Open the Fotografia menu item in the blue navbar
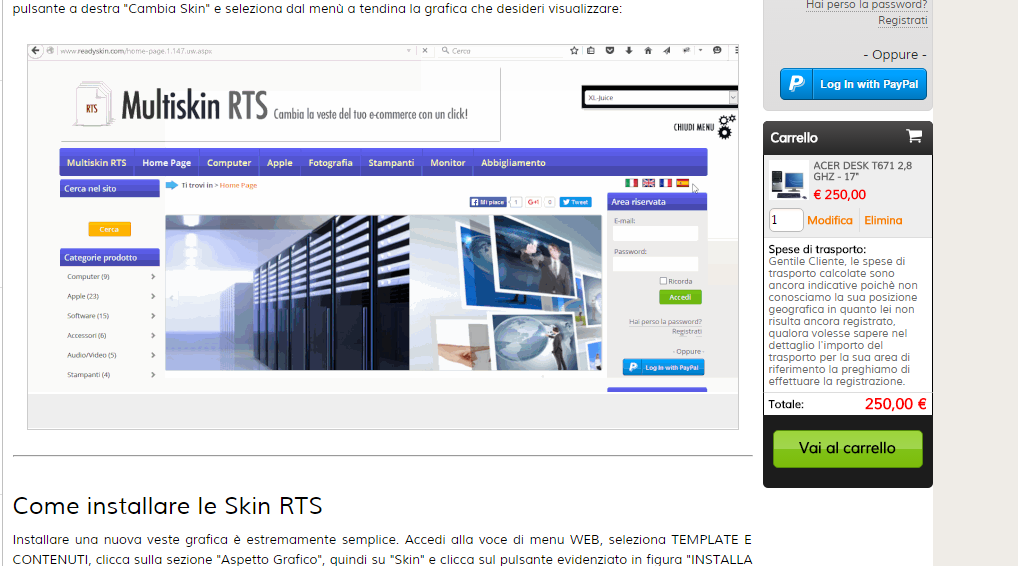1018x566 pixels. pos(330,162)
